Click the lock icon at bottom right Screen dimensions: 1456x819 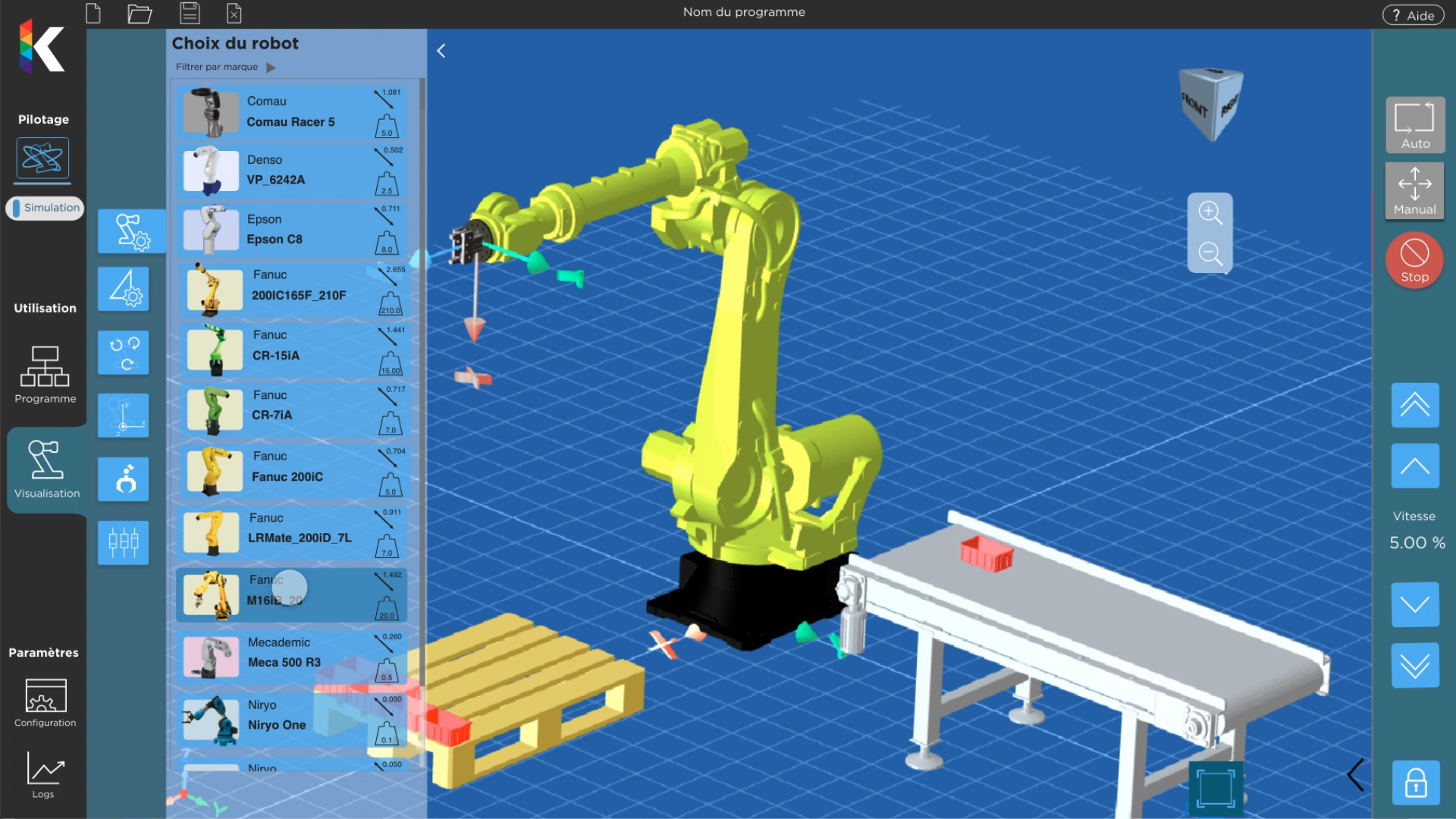[x=1416, y=783]
